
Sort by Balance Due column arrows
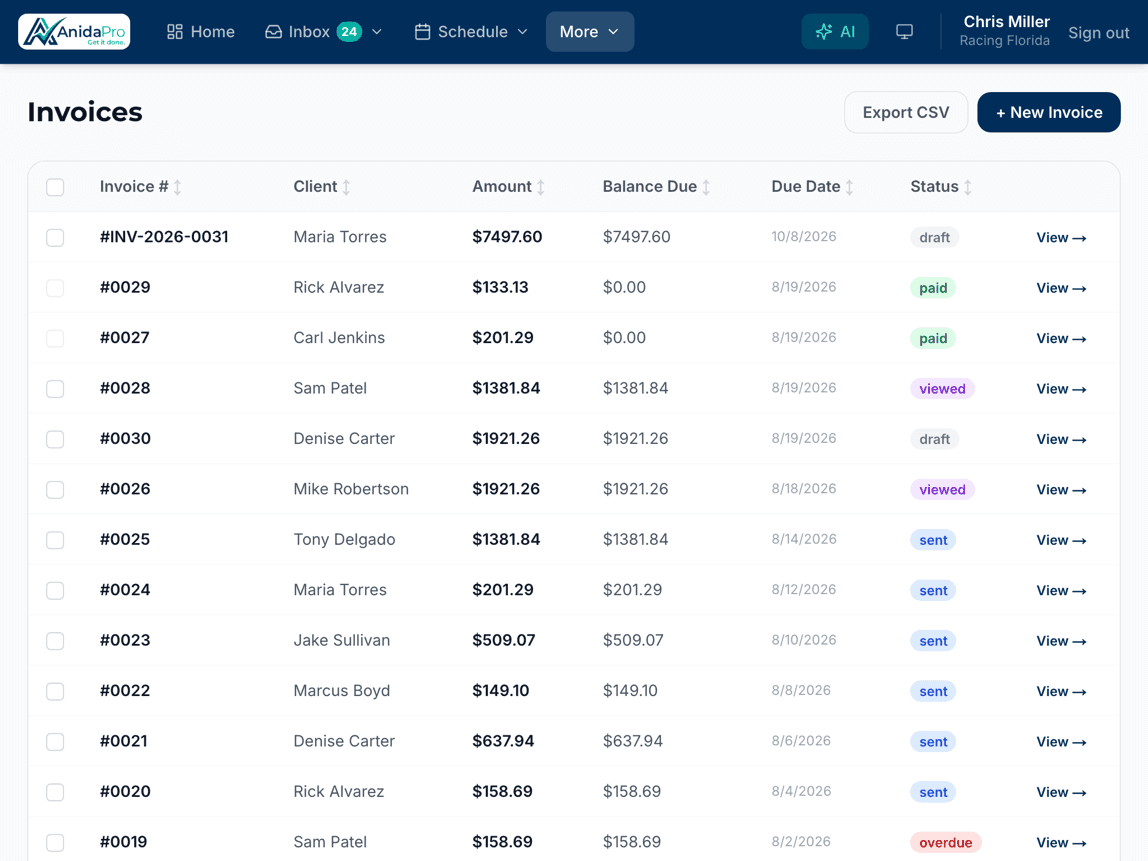tap(706, 187)
